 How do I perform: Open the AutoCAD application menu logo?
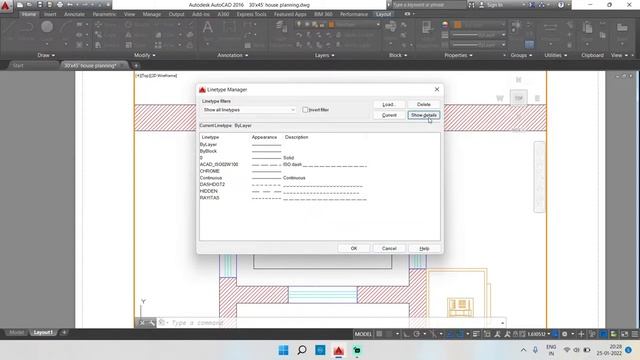(x=6, y=6)
